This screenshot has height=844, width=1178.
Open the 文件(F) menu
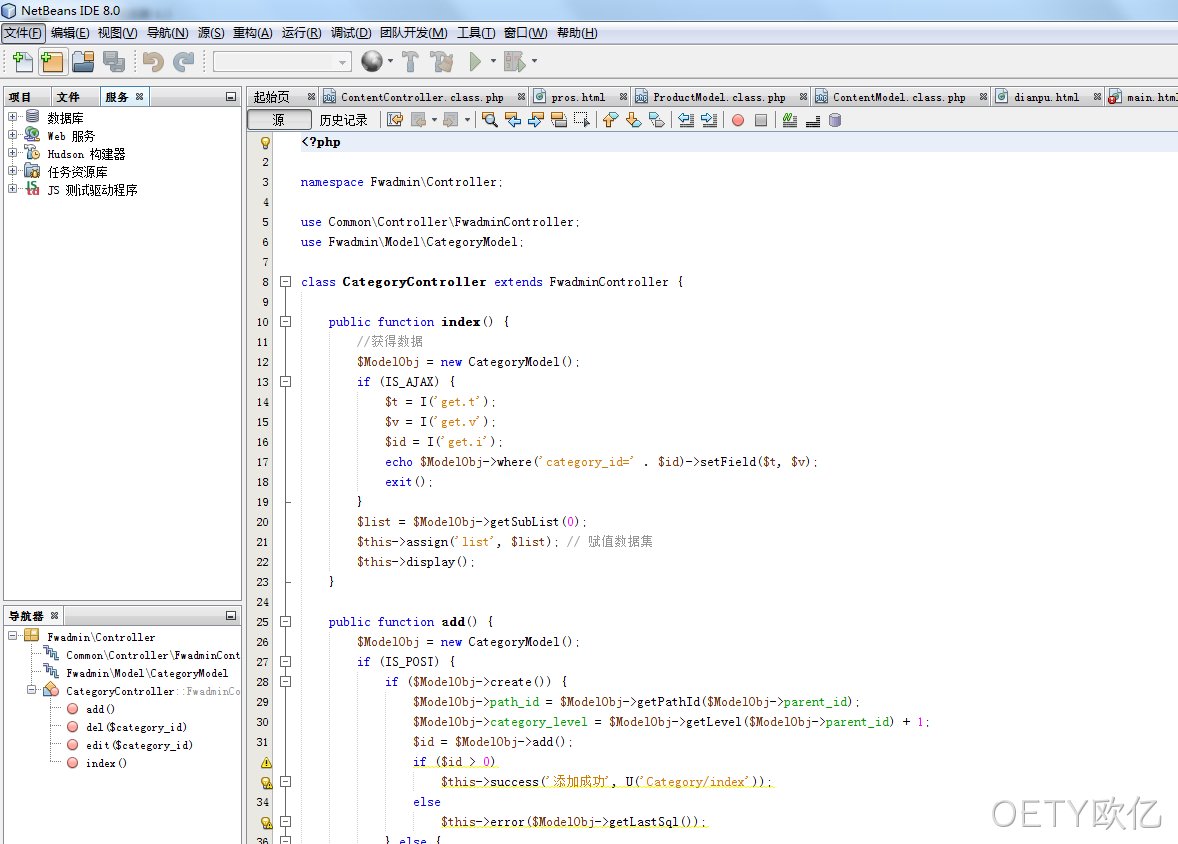[23, 33]
